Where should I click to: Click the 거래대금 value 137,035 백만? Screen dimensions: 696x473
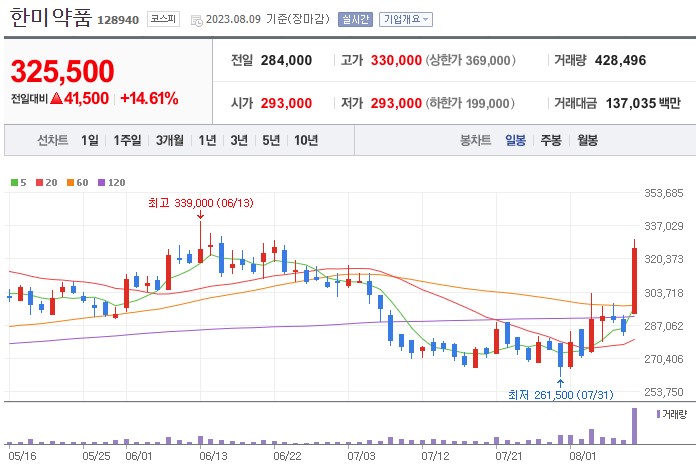[643, 103]
